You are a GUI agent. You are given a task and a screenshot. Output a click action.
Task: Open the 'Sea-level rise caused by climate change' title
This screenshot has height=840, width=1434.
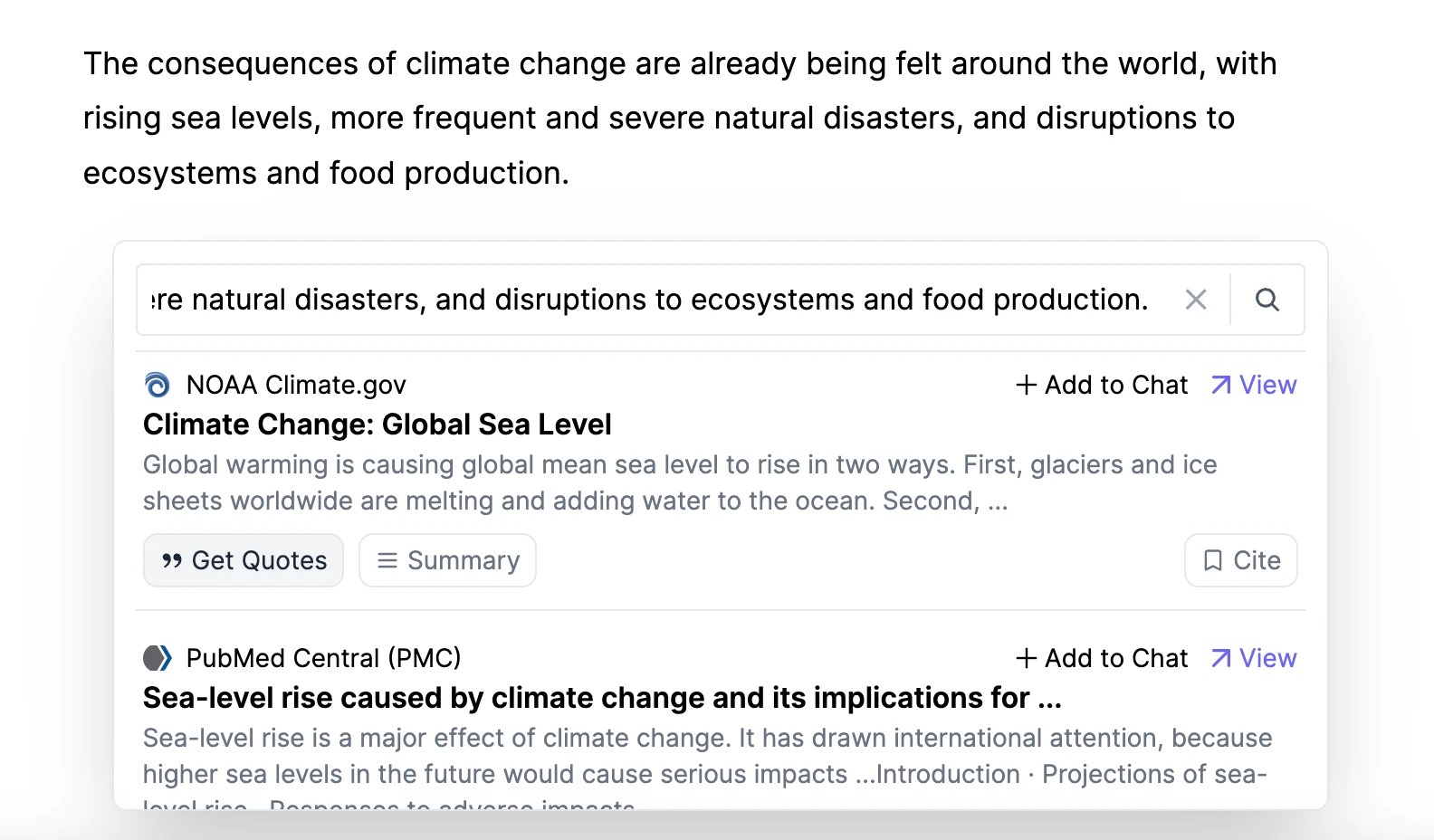602,698
